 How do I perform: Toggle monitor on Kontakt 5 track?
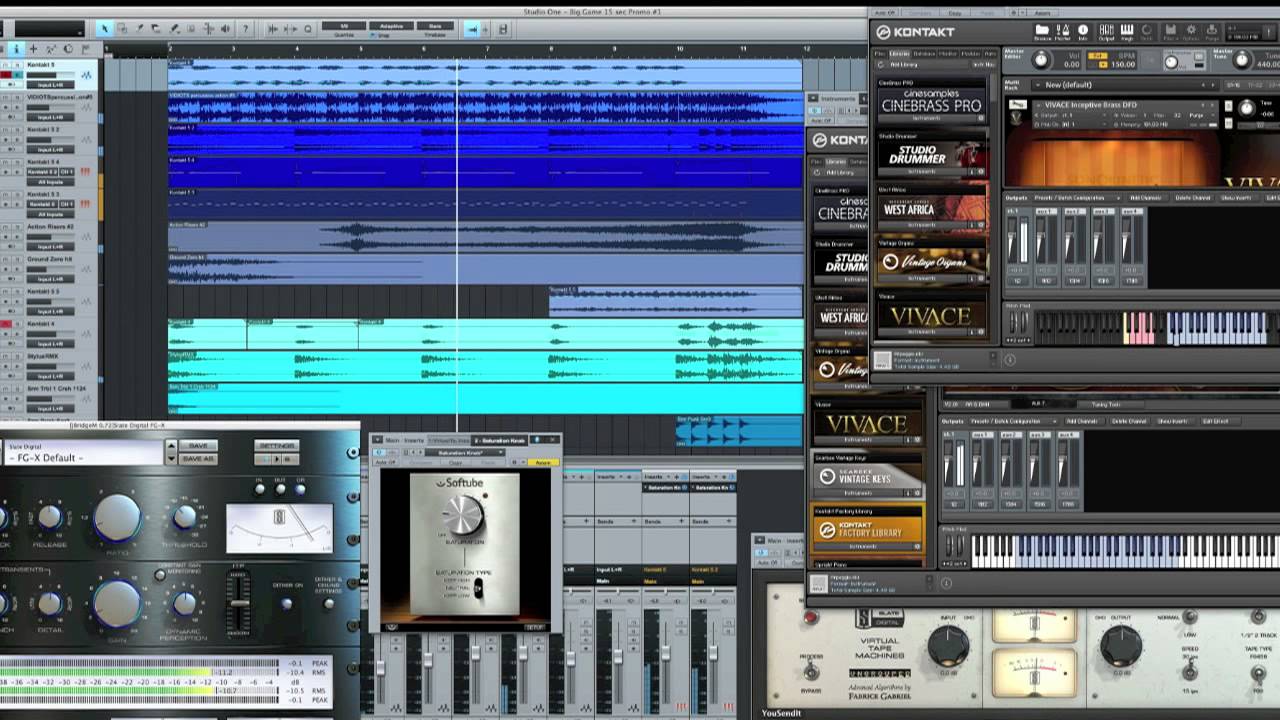click(18, 75)
